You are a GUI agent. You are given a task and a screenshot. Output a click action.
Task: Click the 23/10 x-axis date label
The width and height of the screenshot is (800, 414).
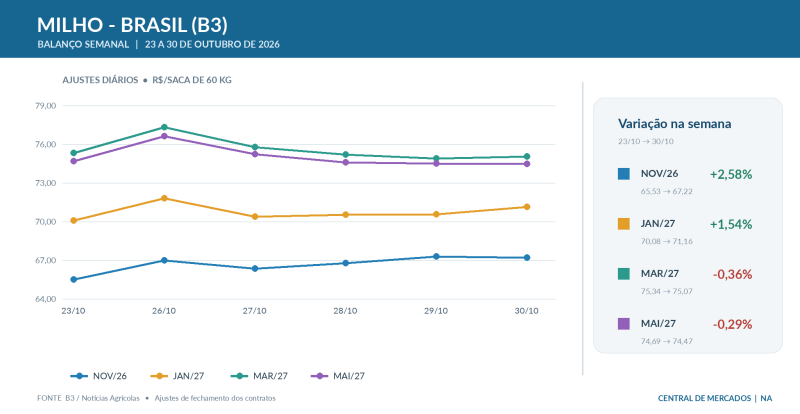click(x=73, y=311)
